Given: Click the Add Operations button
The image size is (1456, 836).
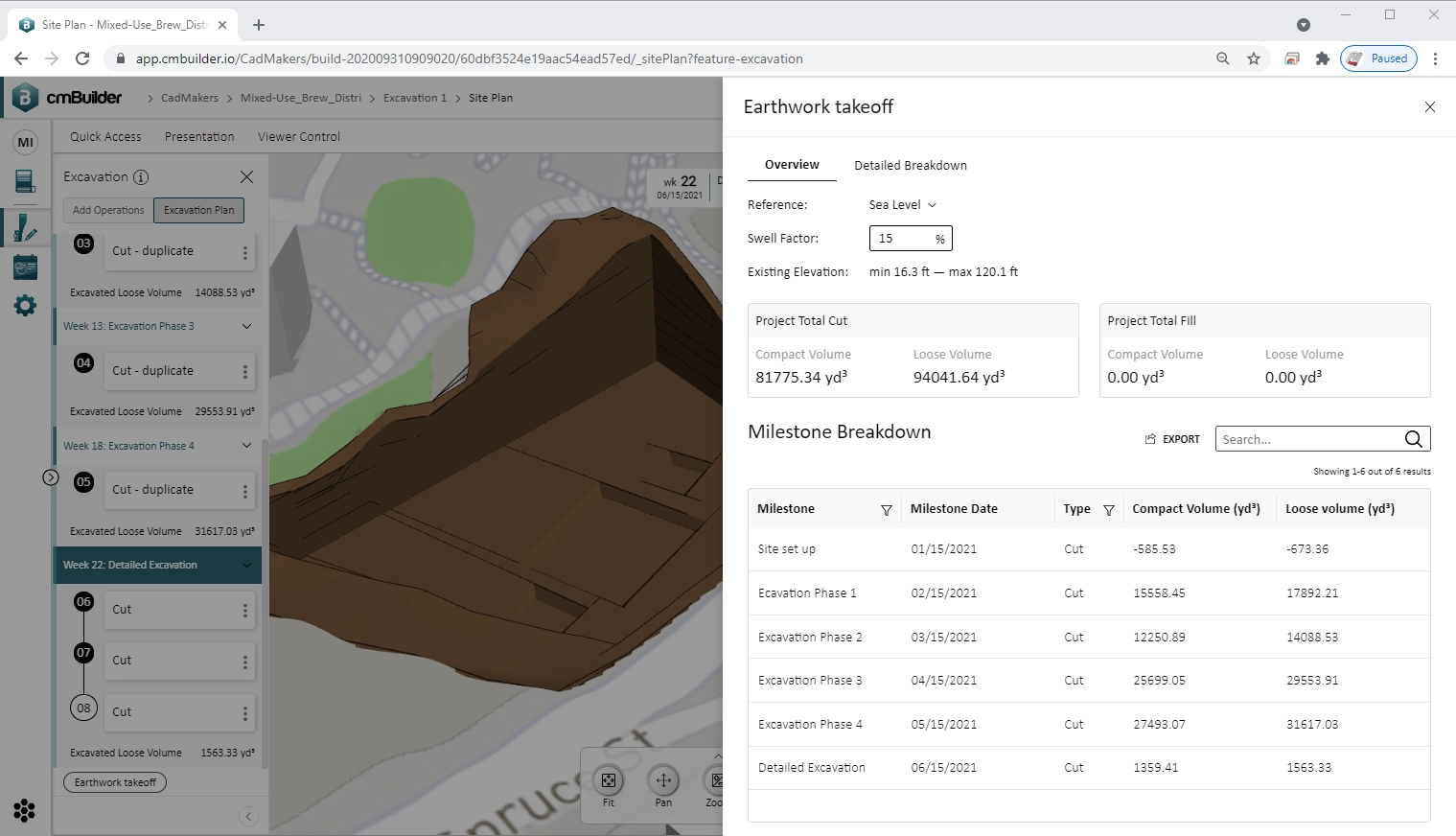Looking at the screenshot, I should [x=106, y=210].
